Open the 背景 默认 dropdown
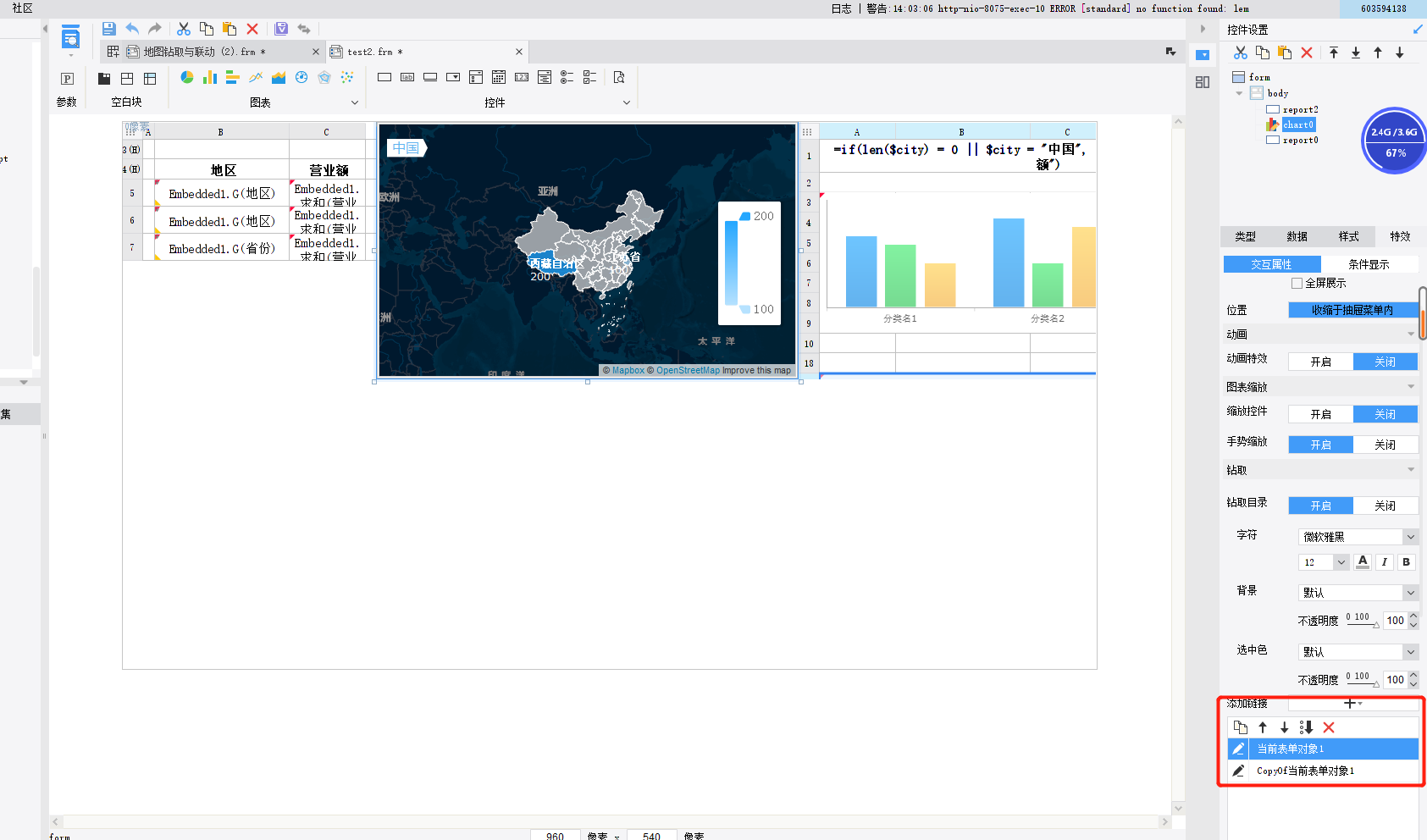 [x=1358, y=593]
